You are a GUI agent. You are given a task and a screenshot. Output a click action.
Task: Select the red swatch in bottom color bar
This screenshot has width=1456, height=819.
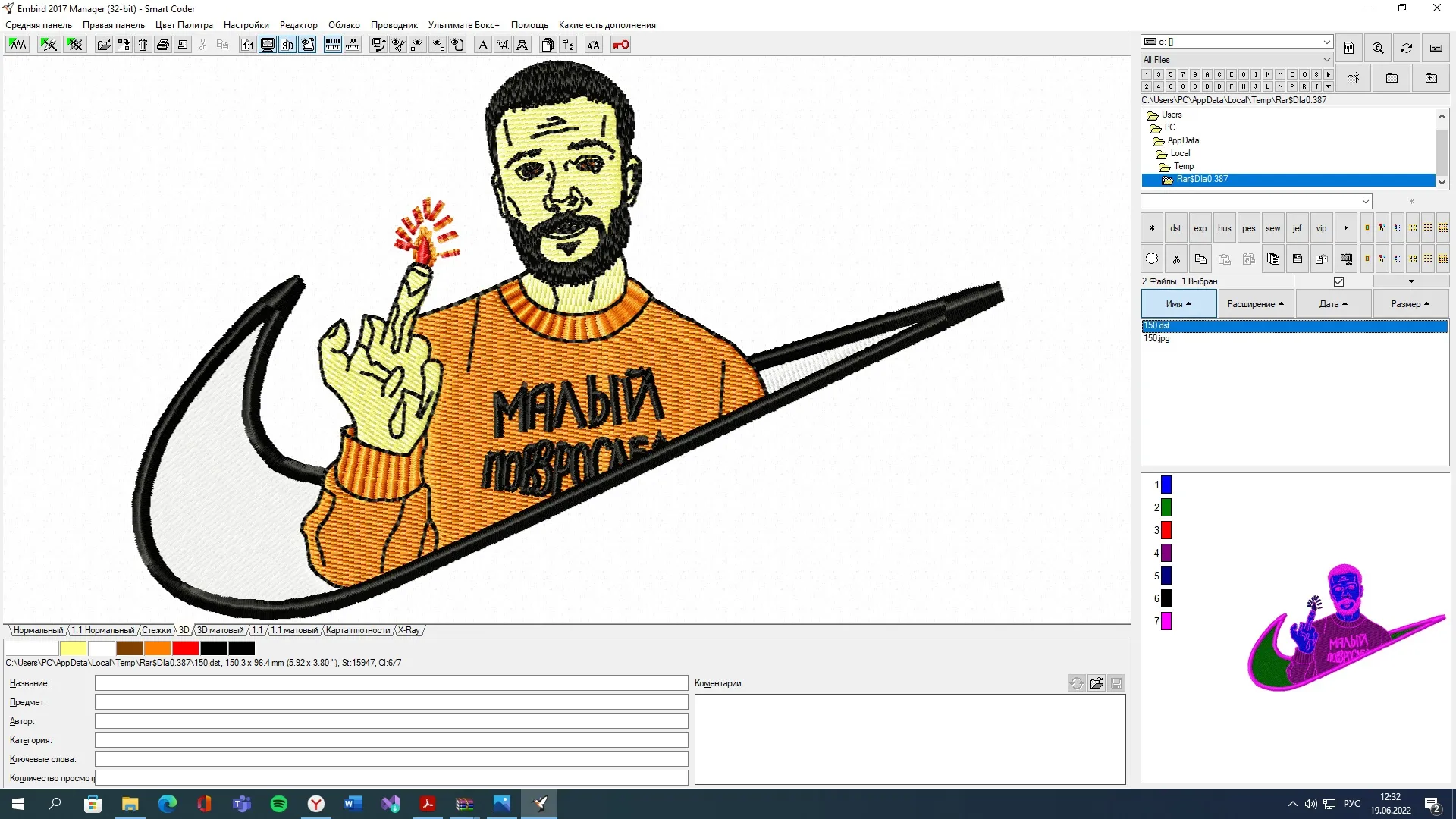[x=185, y=648]
